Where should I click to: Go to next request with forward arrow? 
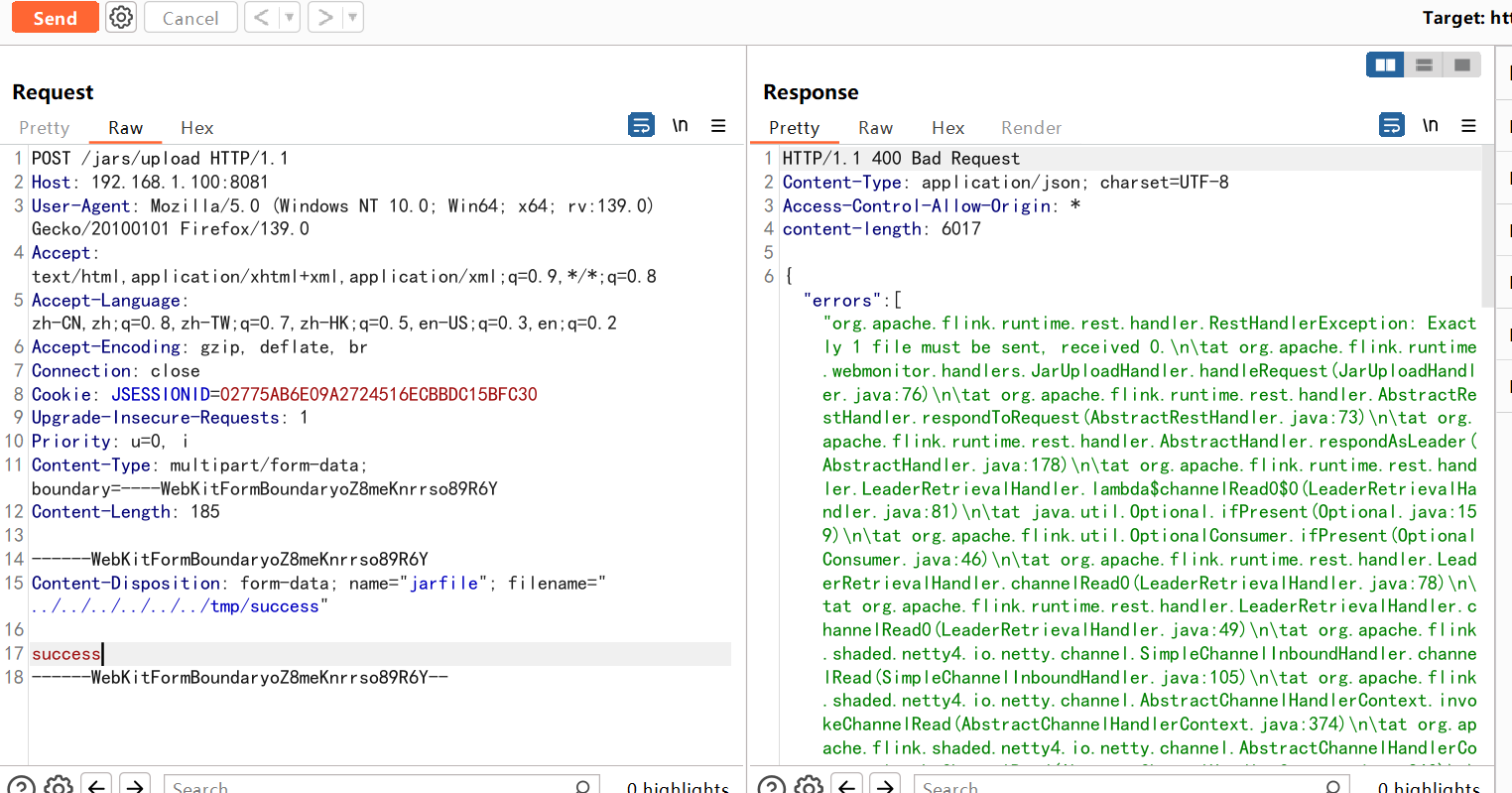[324, 18]
